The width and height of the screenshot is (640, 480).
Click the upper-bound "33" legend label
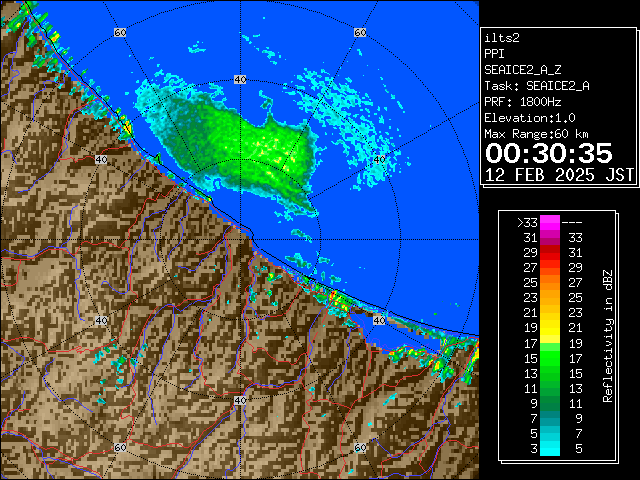[x=576, y=238]
